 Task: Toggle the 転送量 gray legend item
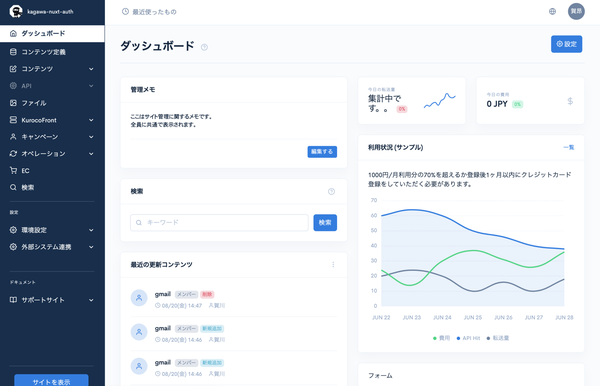click(x=497, y=338)
